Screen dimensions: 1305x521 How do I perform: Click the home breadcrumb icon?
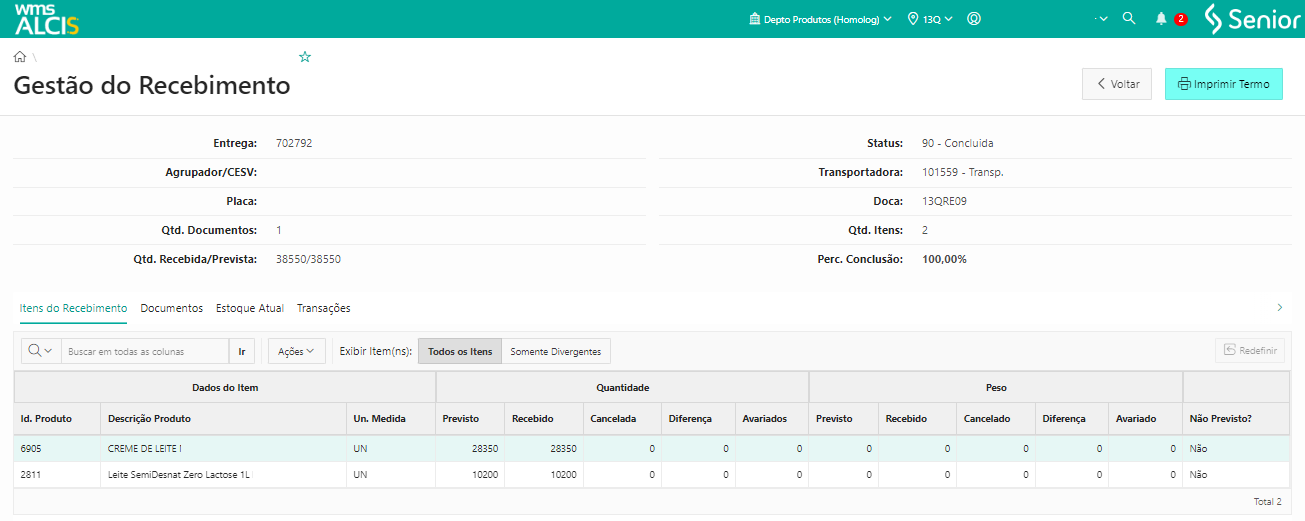[x=20, y=57]
